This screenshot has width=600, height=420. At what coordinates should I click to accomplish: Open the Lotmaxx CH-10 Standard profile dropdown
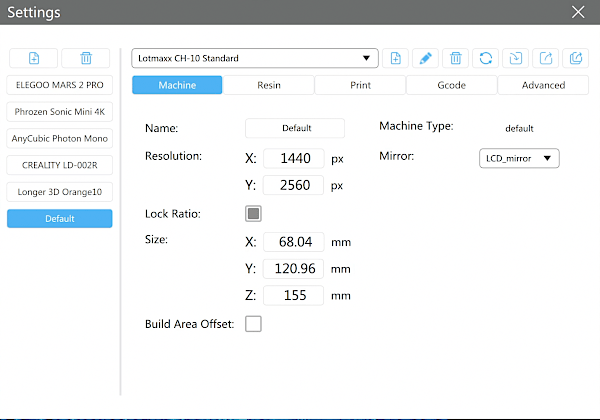tap(255, 58)
